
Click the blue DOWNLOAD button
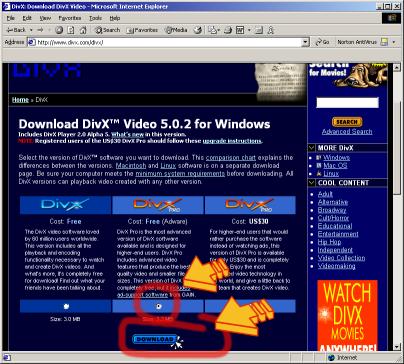point(155,339)
